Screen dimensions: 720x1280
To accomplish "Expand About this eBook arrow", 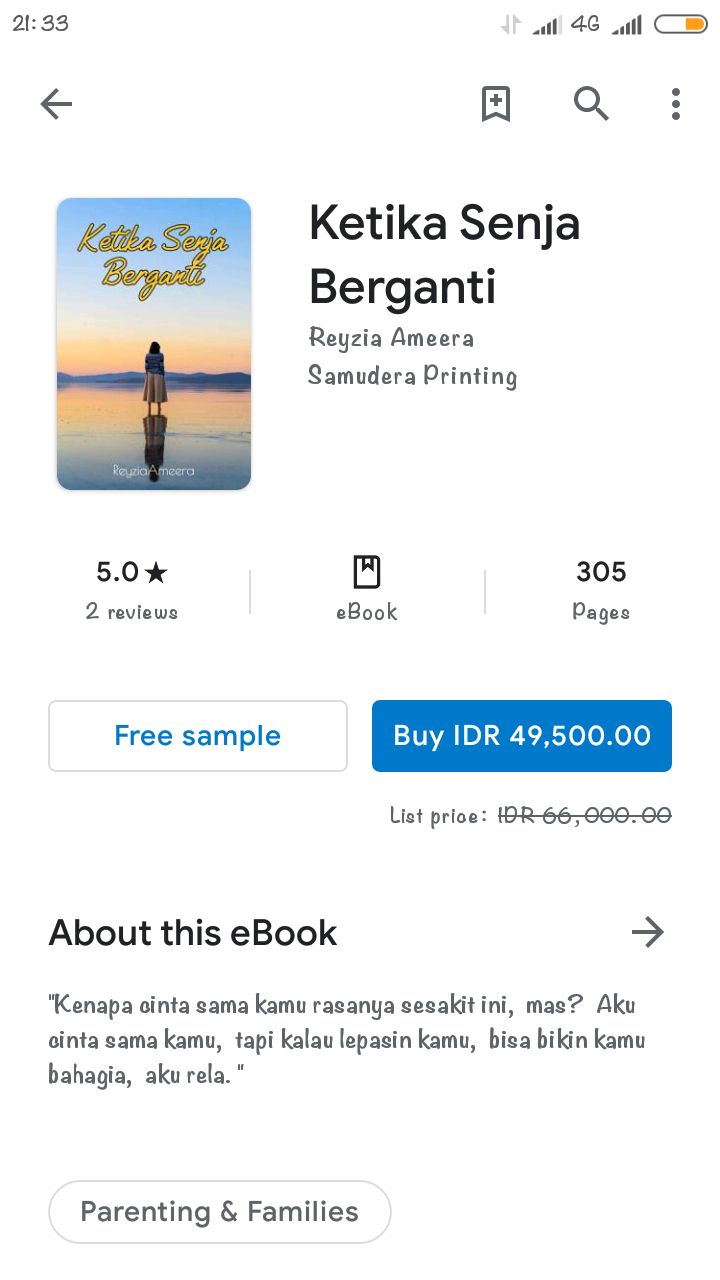I will pos(648,933).
